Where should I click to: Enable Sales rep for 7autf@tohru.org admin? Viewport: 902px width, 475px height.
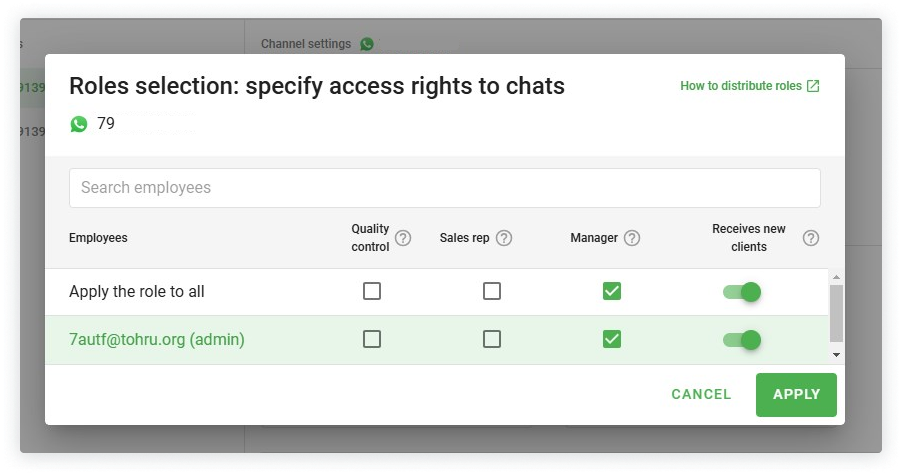tap(492, 339)
